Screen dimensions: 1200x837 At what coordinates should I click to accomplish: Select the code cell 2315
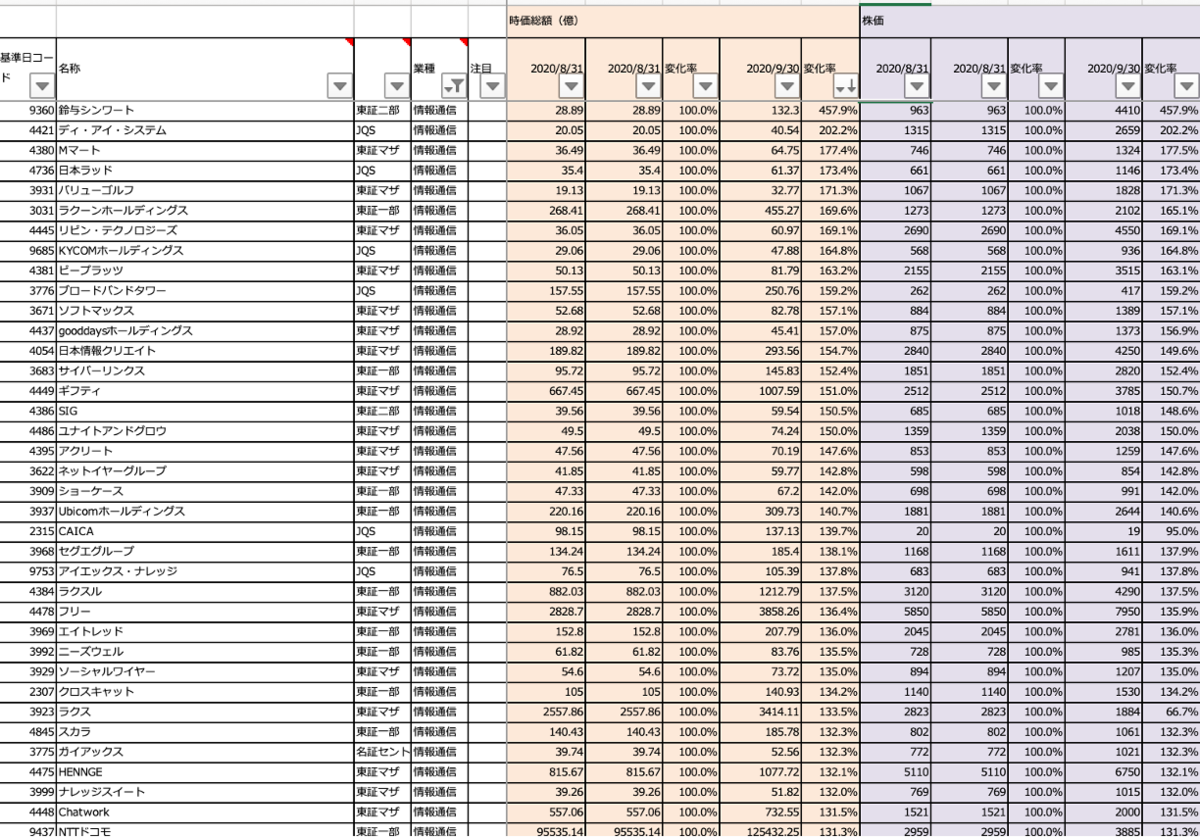pyautogui.click(x=28, y=530)
